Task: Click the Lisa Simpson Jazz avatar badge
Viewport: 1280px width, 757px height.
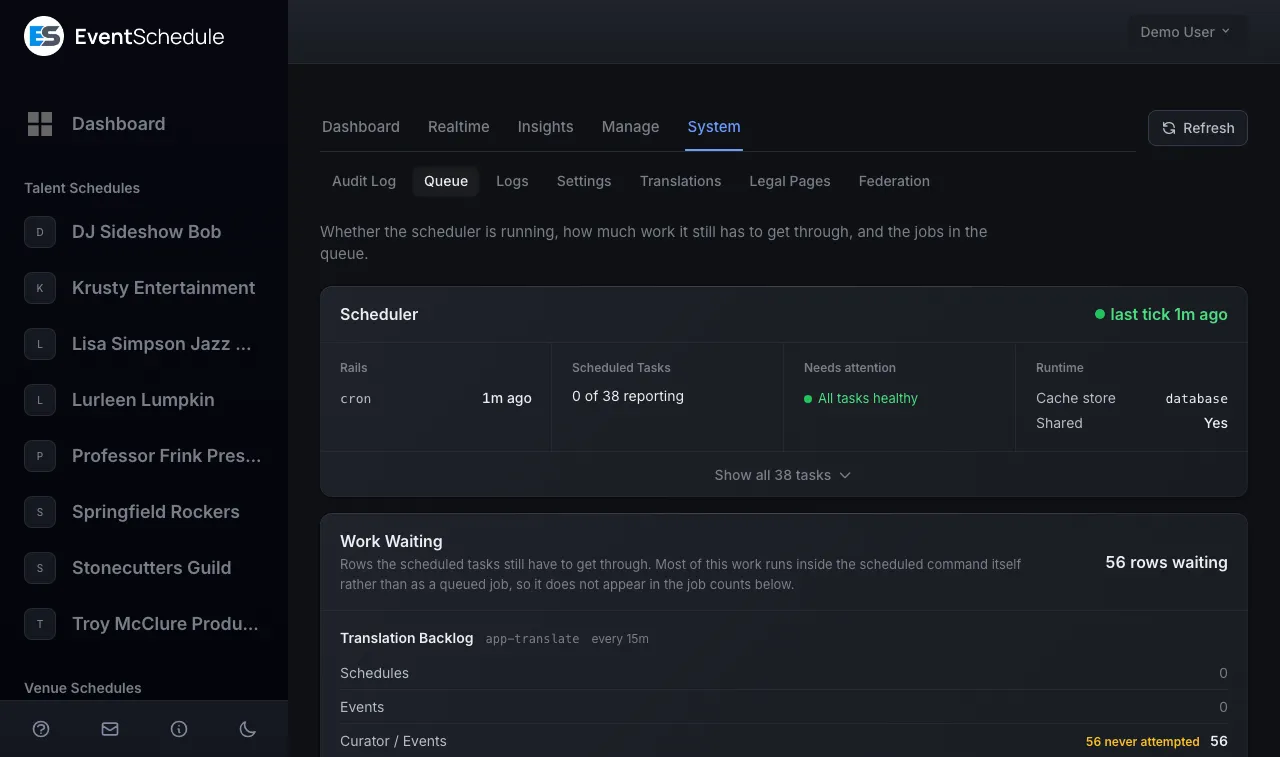Action: [x=40, y=344]
